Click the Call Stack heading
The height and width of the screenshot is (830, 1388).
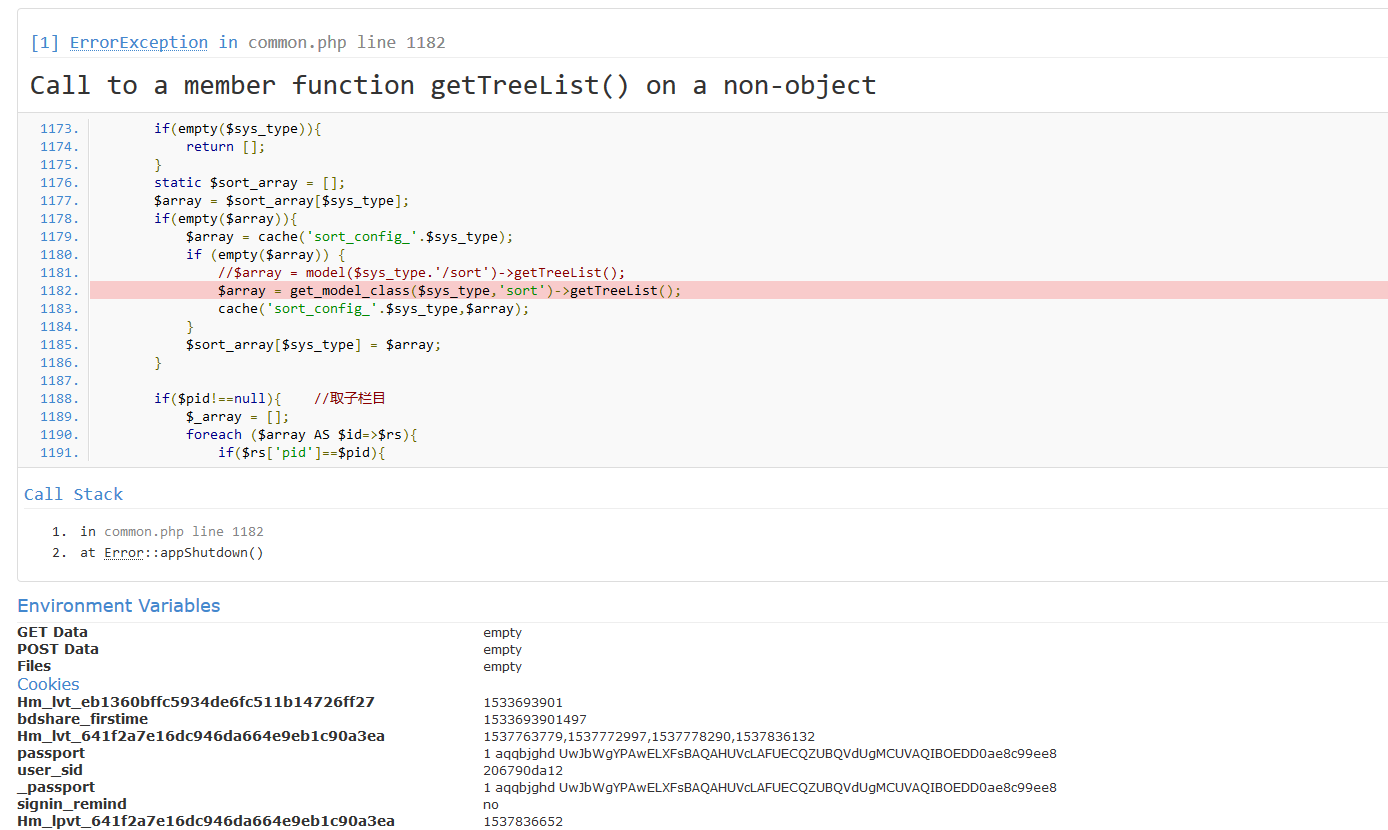73,495
